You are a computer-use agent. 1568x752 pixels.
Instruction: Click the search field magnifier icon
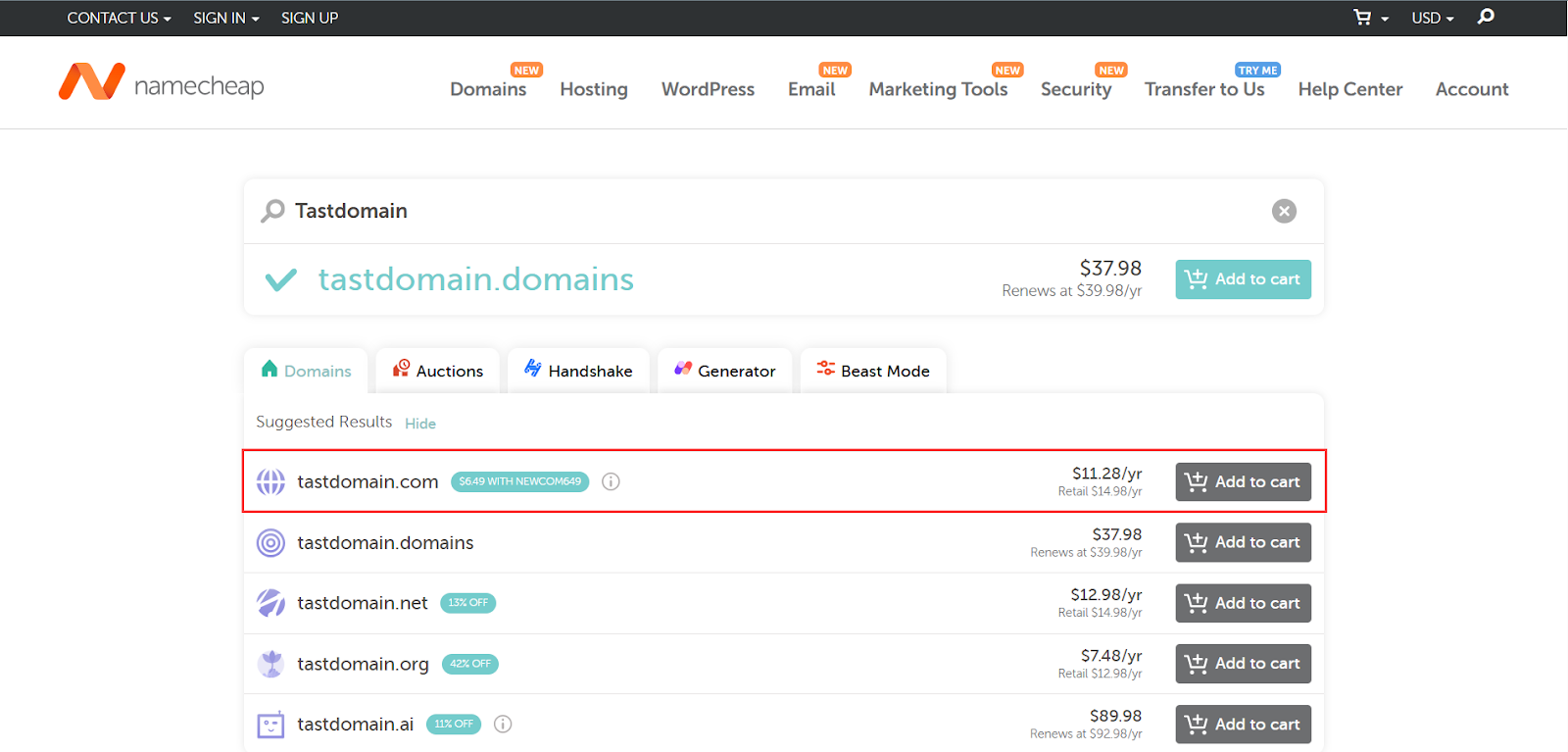pyautogui.click(x=272, y=211)
